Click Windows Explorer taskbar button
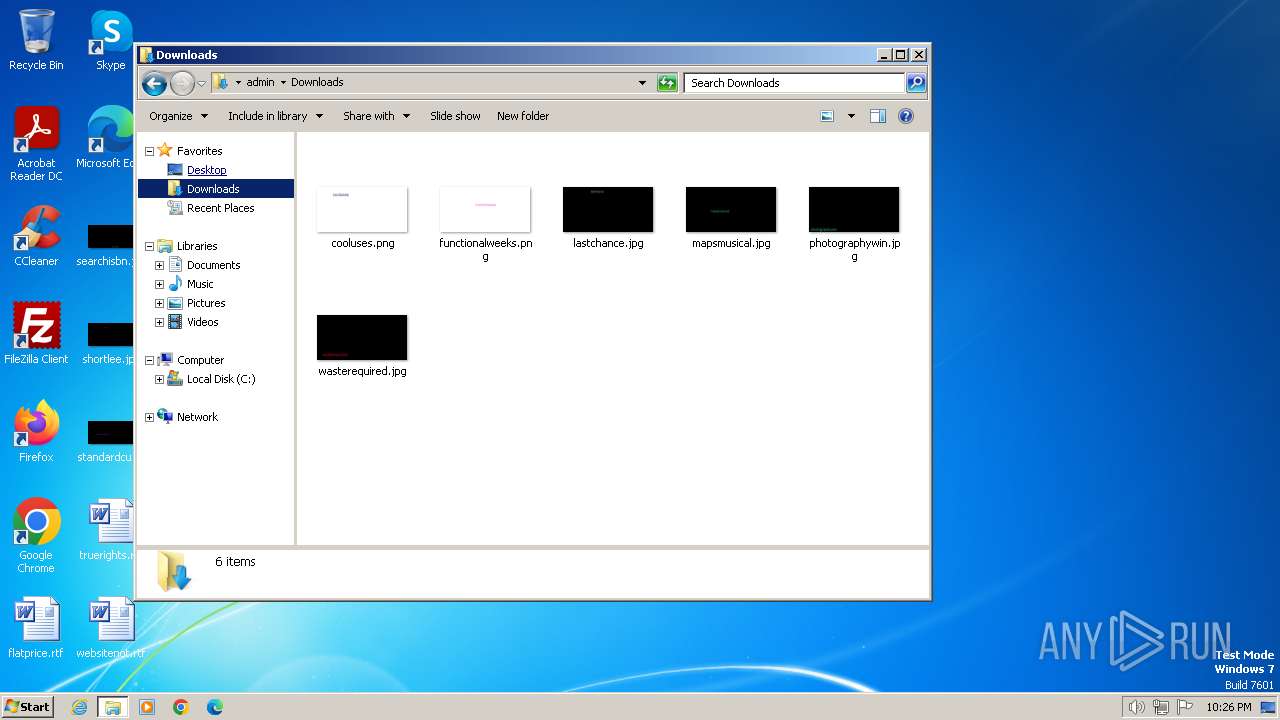Viewport: 1280px width, 720px height. [x=113, y=707]
